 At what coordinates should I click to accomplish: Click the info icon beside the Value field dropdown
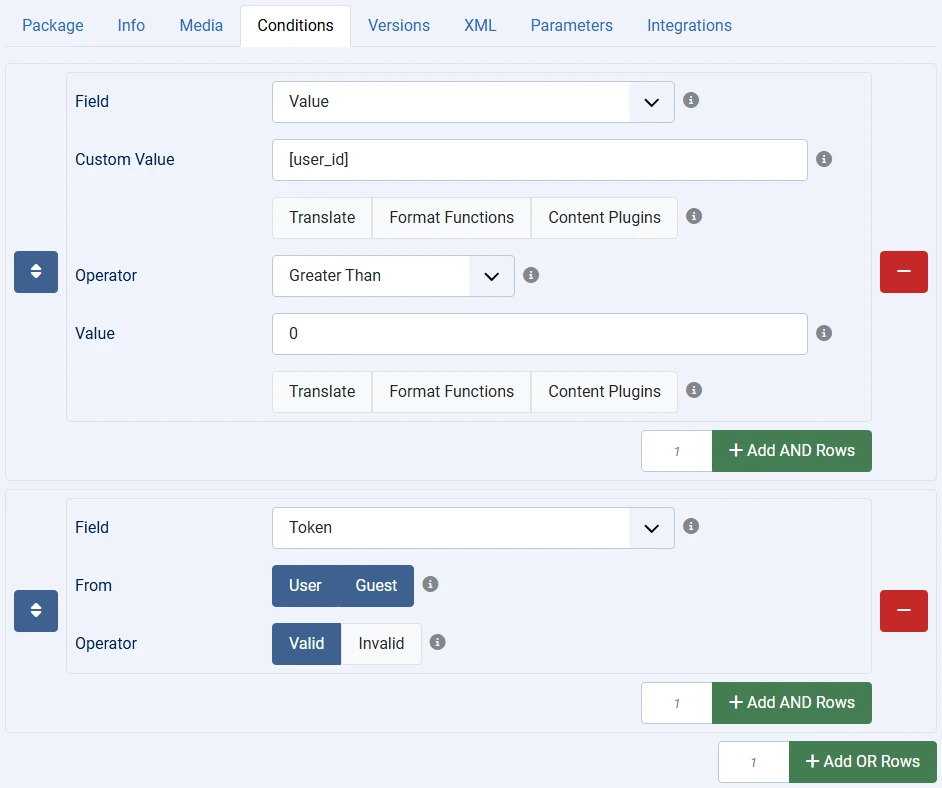click(691, 101)
